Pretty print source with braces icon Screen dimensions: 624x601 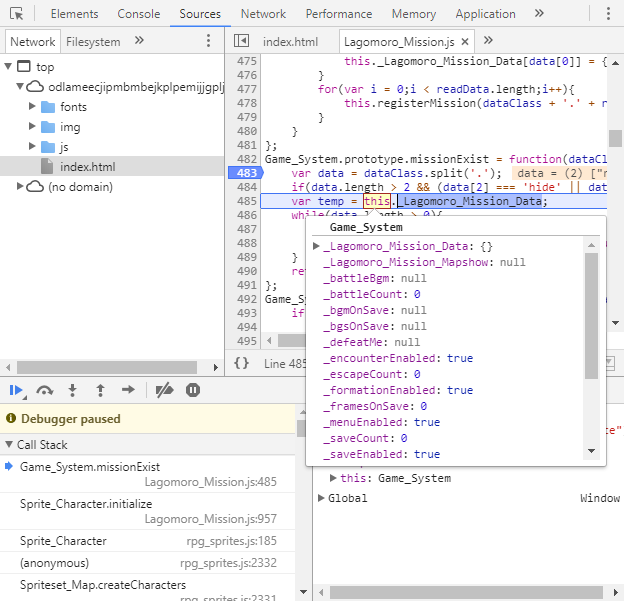point(241,363)
